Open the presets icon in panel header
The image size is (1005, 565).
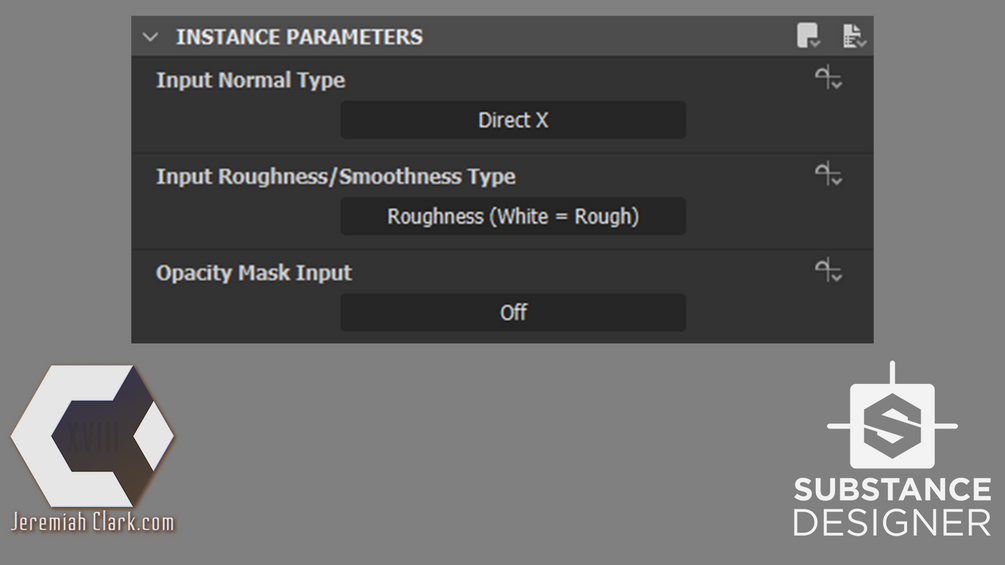pyautogui.click(x=808, y=37)
